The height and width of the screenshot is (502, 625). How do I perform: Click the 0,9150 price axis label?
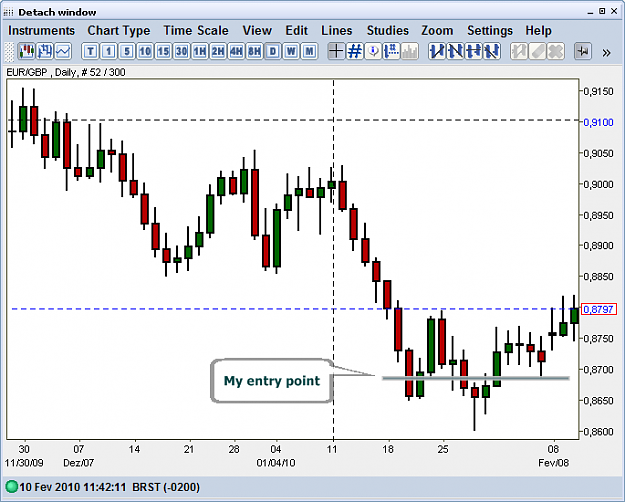tap(599, 91)
